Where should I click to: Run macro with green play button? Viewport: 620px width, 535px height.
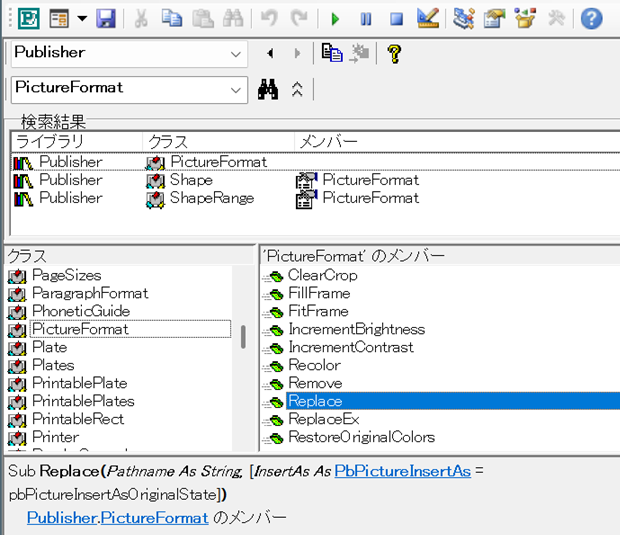(335, 19)
